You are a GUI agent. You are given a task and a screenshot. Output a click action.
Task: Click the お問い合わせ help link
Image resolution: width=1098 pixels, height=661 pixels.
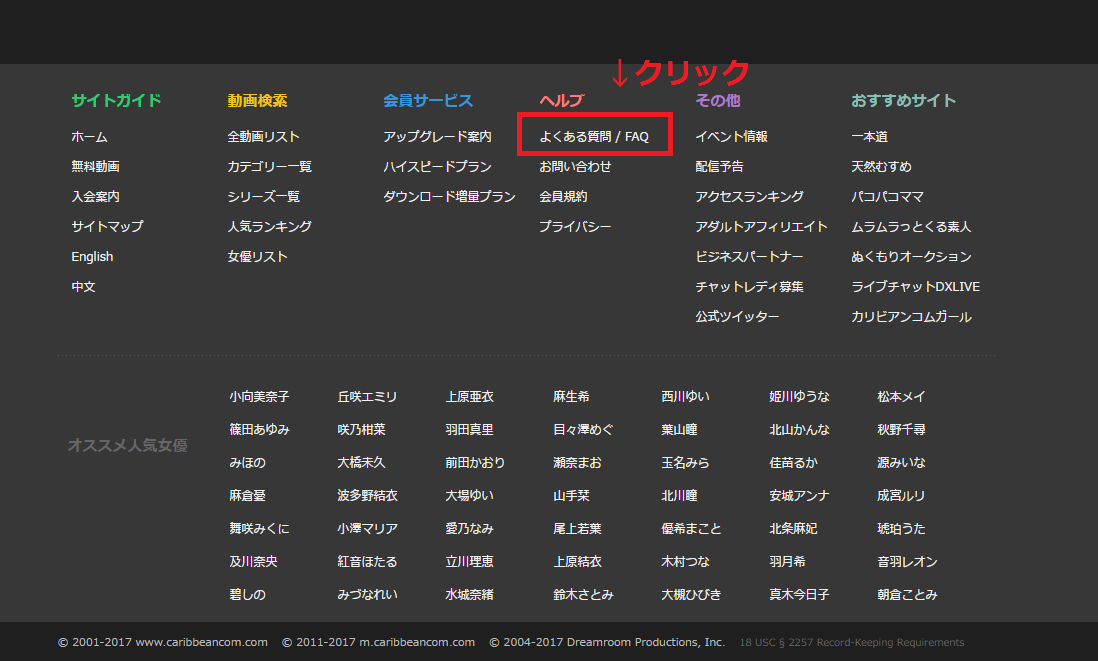[x=575, y=167]
